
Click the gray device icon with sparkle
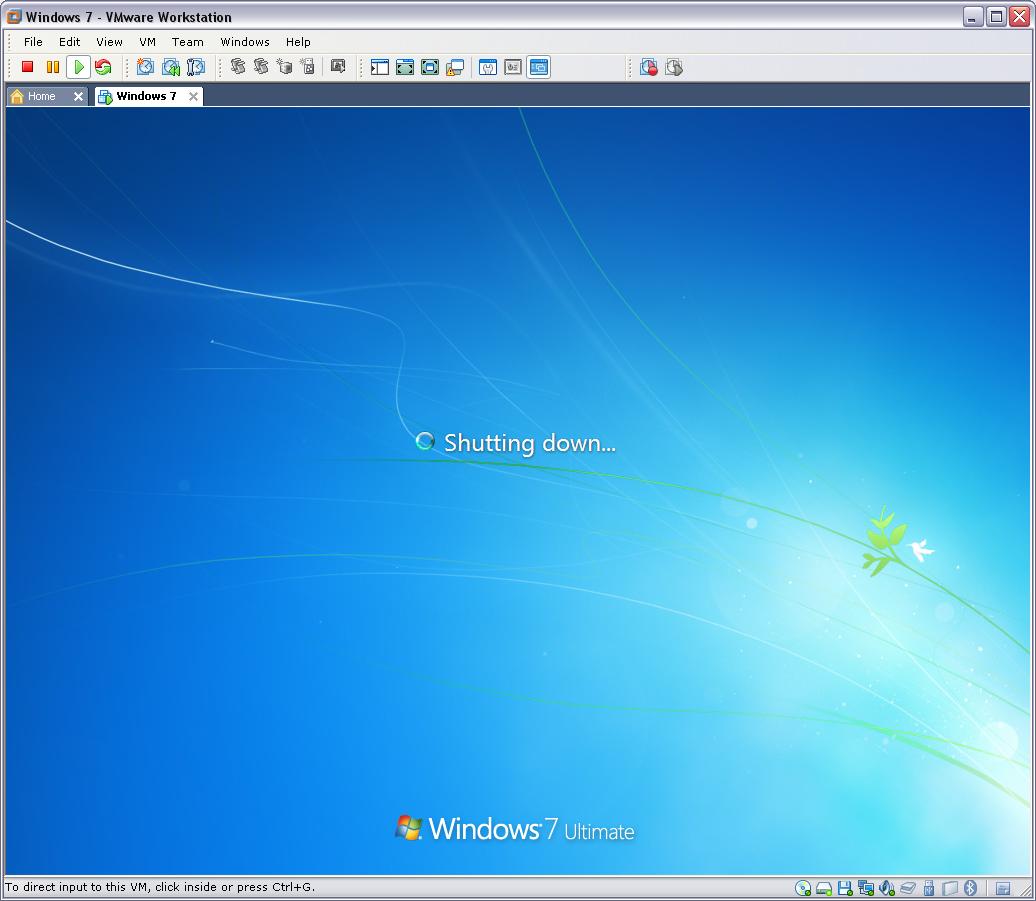pyautogui.click(x=307, y=66)
